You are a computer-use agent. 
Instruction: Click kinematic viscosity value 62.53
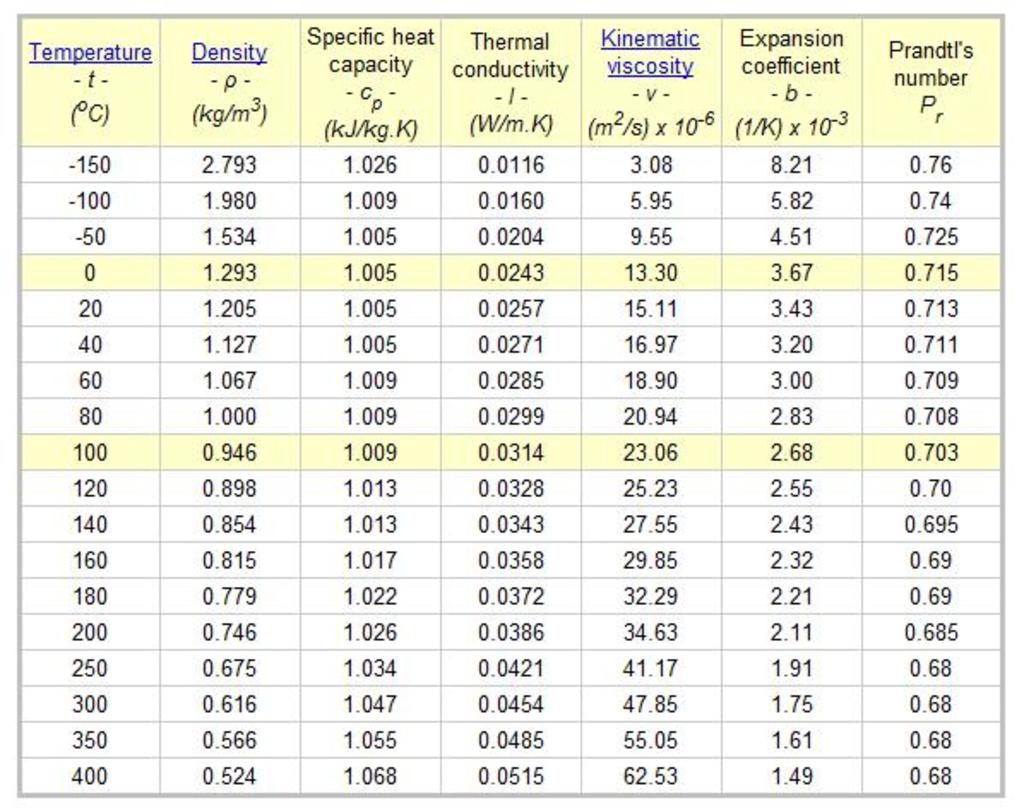click(x=650, y=776)
